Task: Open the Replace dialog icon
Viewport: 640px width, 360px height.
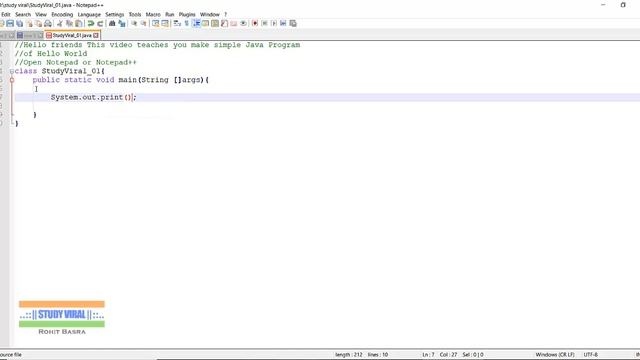Action: pyautogui.click(x=121, y=24)
